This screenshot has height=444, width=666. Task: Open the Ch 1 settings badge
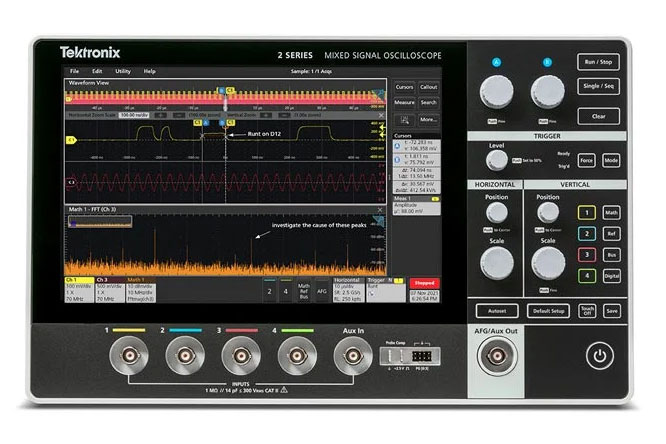(79, 290)
